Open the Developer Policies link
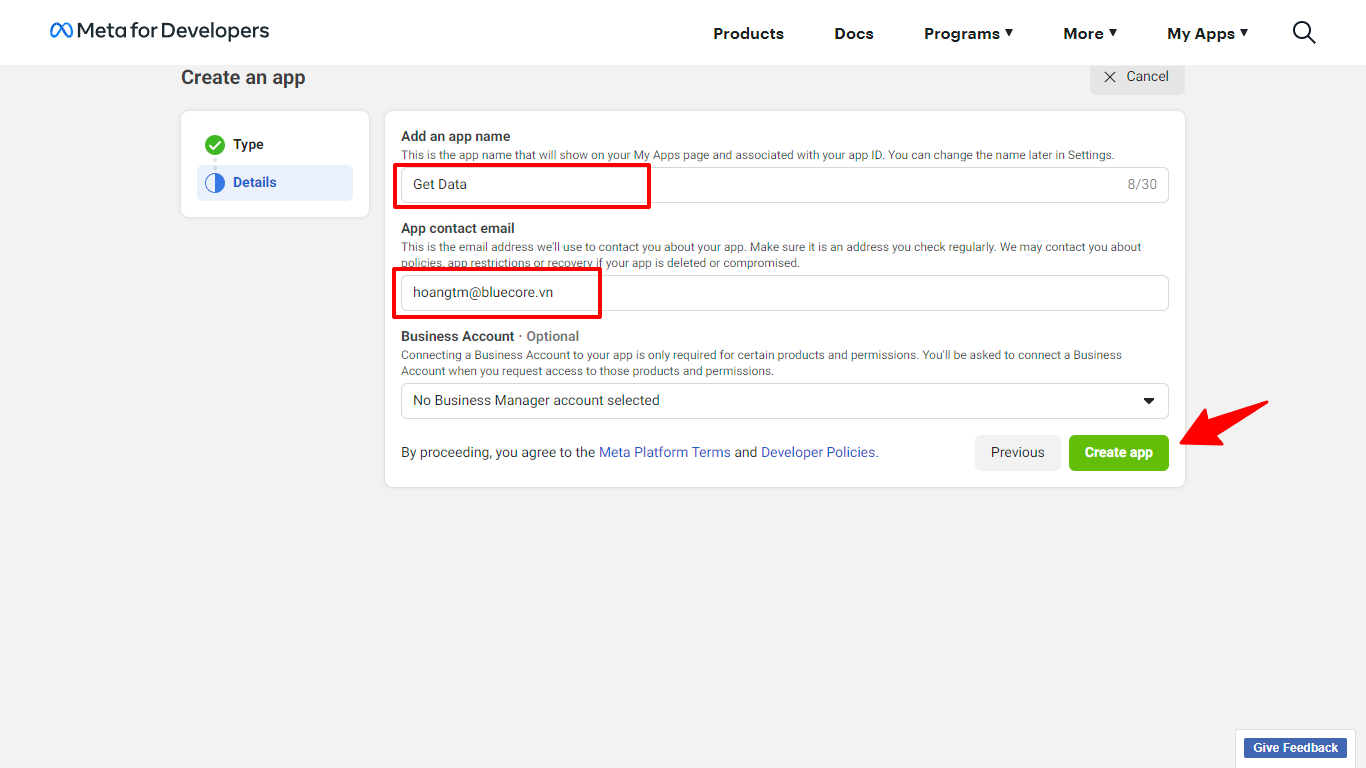 click(x=818, y=453)
